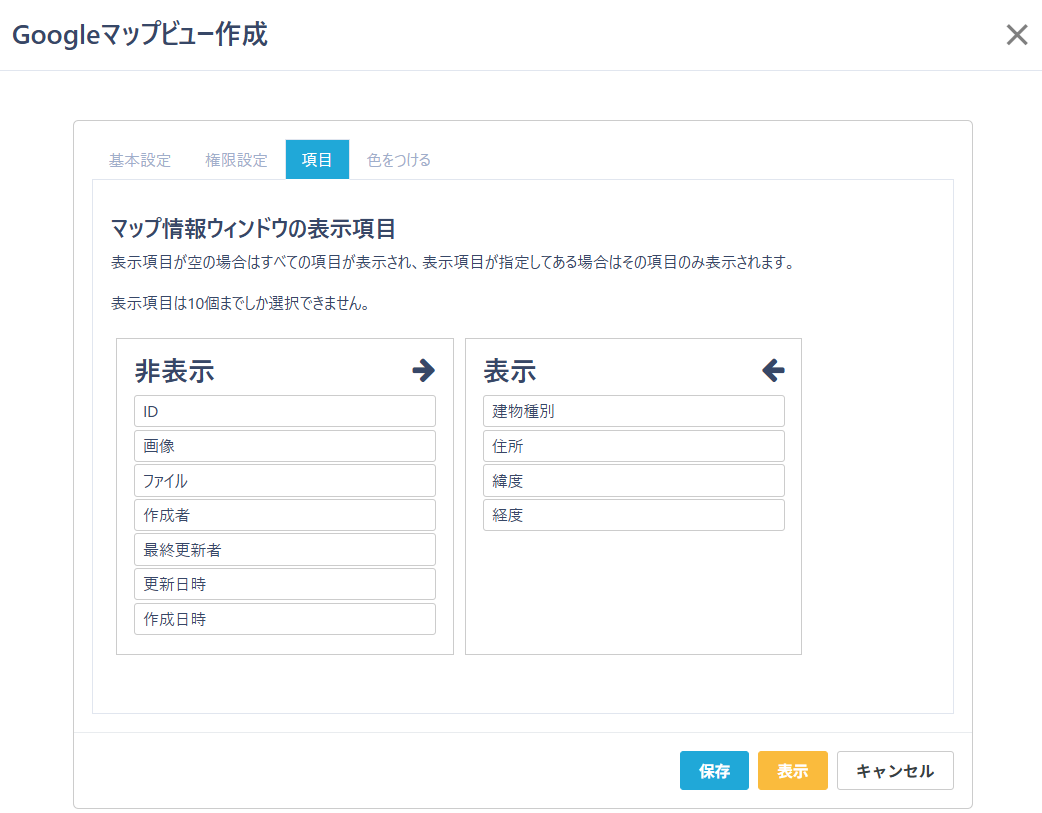Select the 更新日時 field in 非表示
The image size is (1042, 813).
[x=285, y=584]
